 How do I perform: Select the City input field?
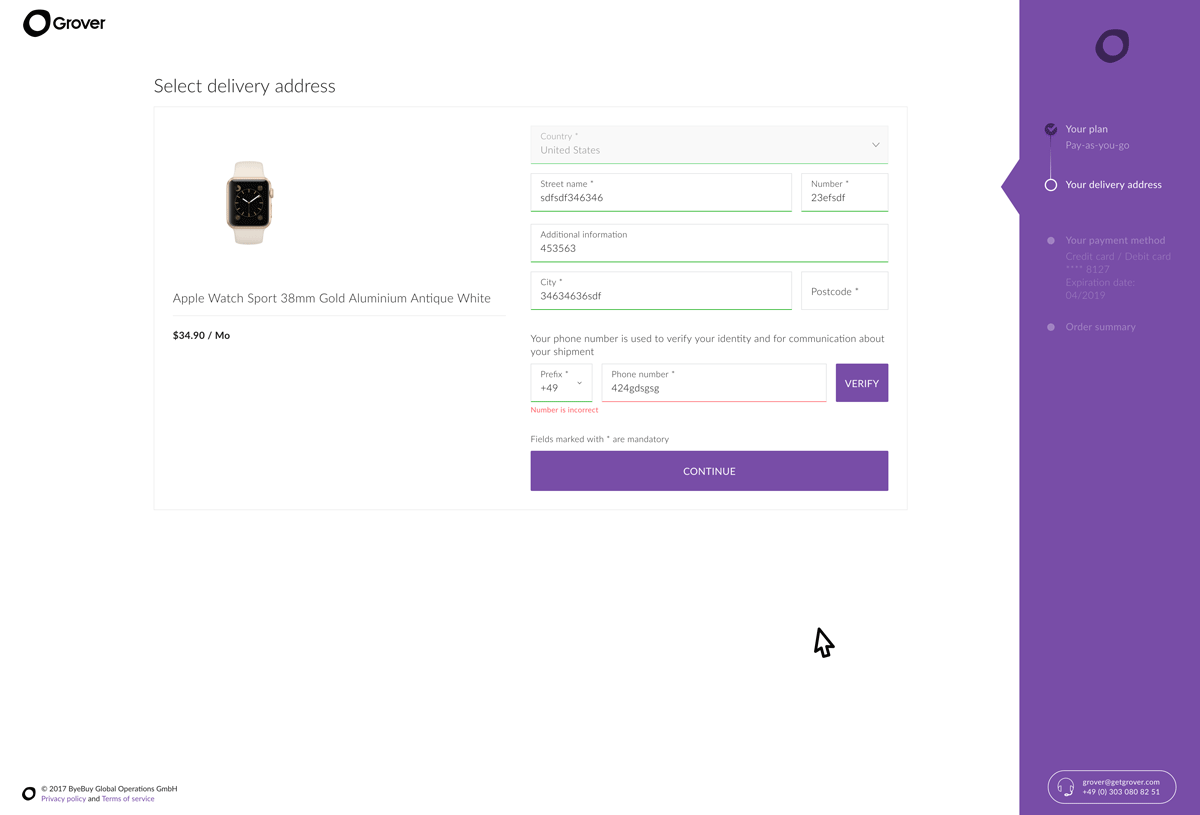tap(661, 290)
